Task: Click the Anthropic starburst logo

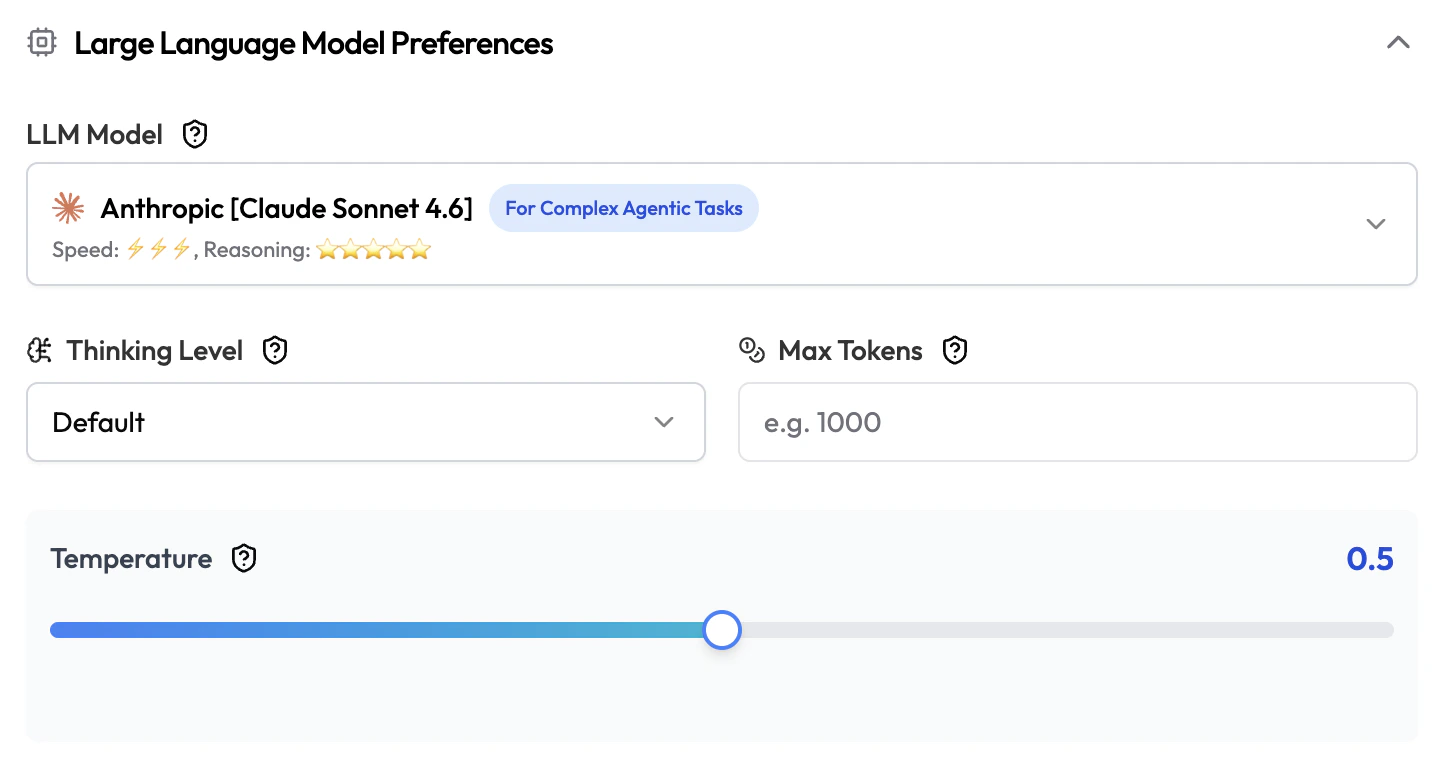Action: pyautogui.click(x=68, y=208)
